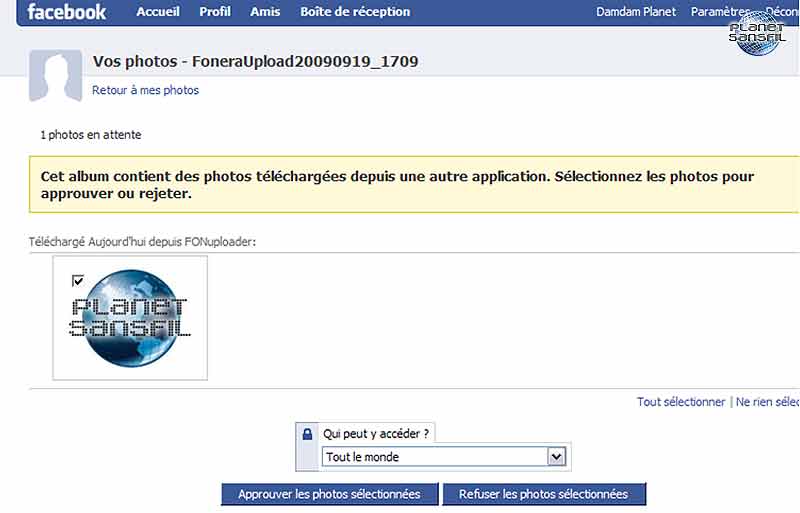Click the Damdam Planet account link
The width and height of the screenshot is (800, 513).
tap(636, 12)
